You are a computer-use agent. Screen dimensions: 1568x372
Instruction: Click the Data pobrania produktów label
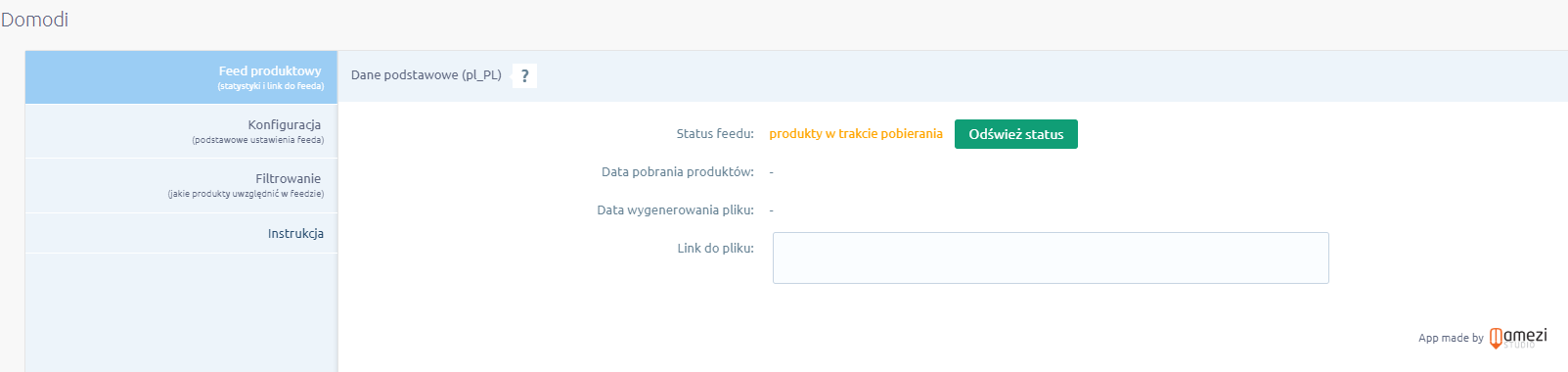678,172
